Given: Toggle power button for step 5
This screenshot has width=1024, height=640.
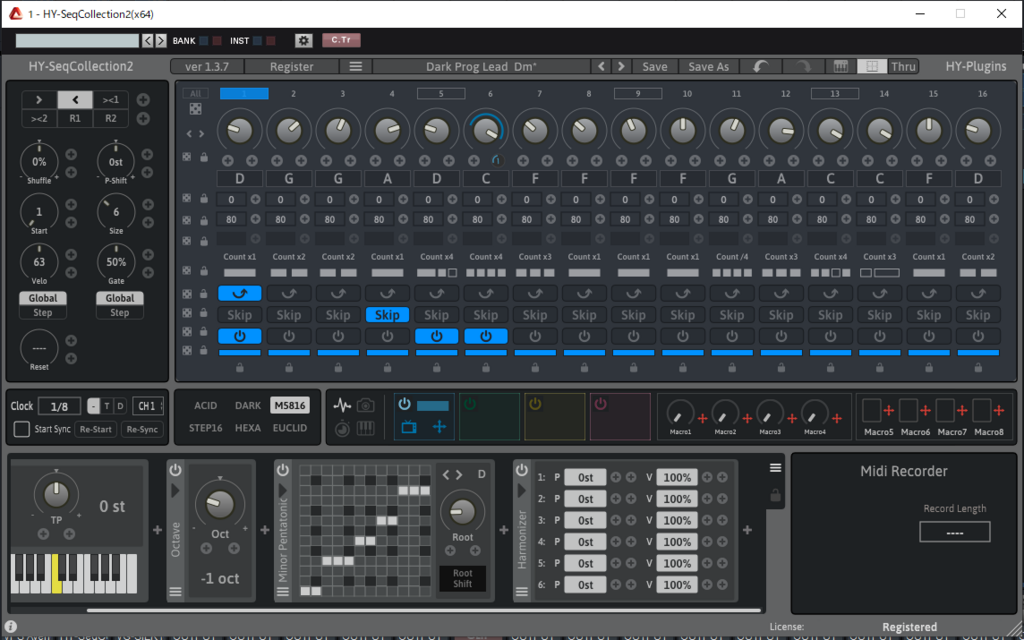Looking at the screenshot, I should pos(436,336).
